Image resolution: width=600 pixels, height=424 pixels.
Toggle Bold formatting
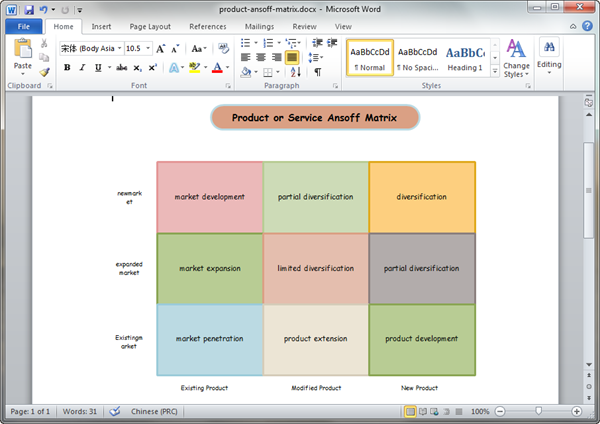[67, 68]
